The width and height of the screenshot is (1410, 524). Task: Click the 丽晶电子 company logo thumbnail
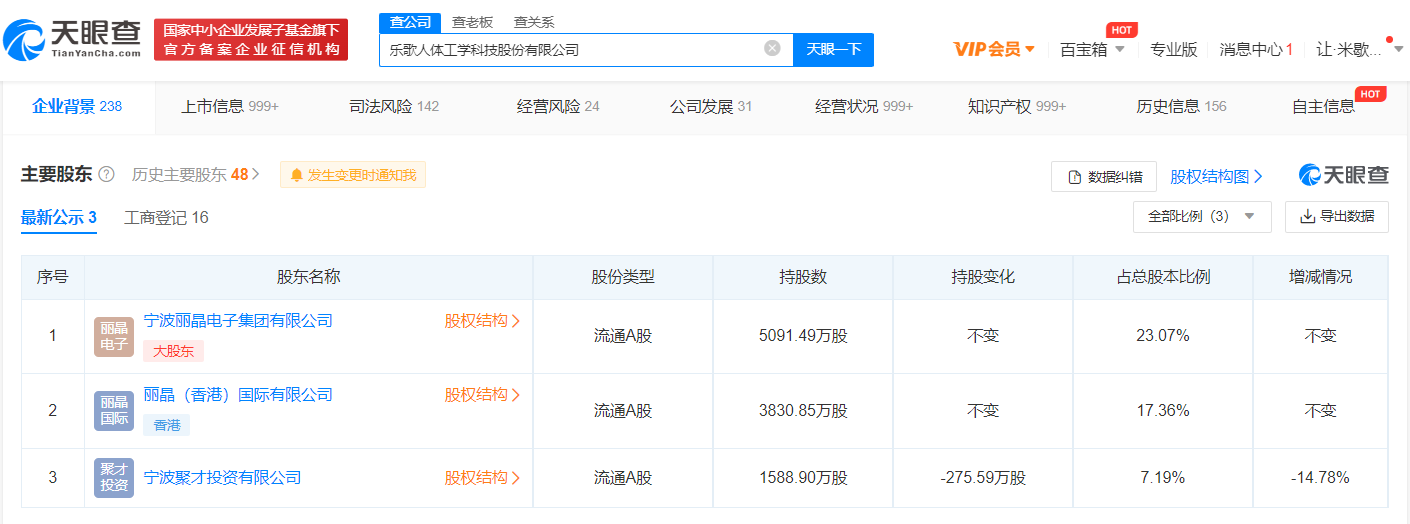click(113, 337)
